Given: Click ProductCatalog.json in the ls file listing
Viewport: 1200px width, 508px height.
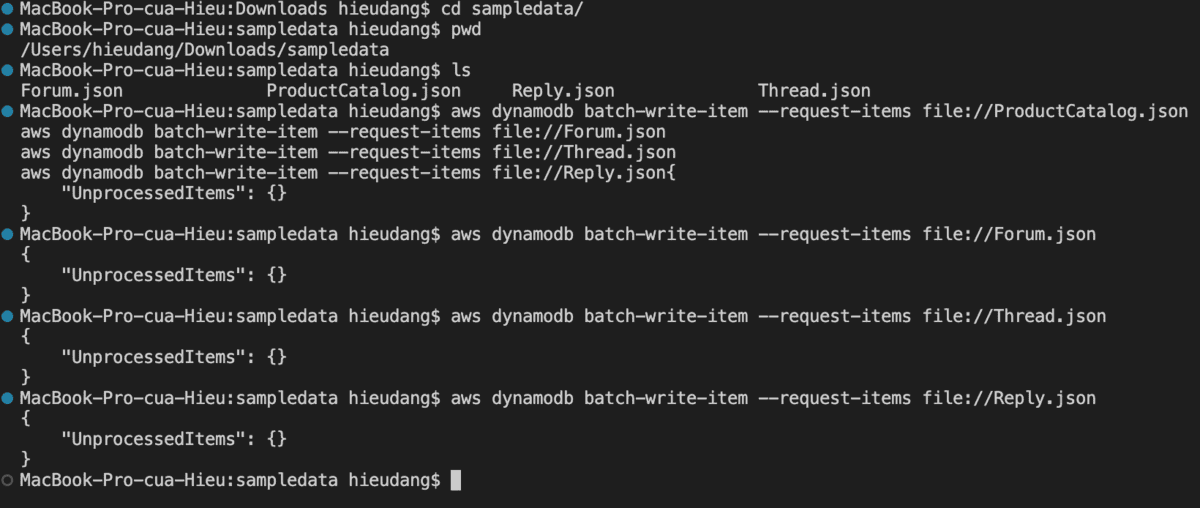Looking at the screenshot, I should (x=363, y=91).
